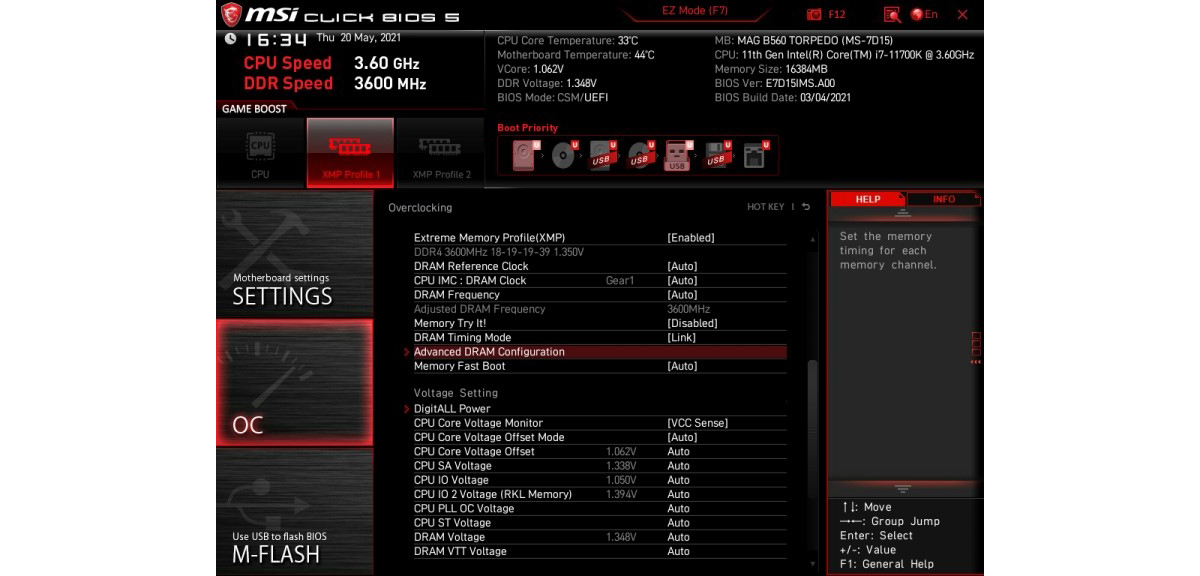The width and height of the screenshot is (1200, 576).
Task: Select CPU IO 2 Voltage (RKL Memory) Auto
Action: point(678,494)
